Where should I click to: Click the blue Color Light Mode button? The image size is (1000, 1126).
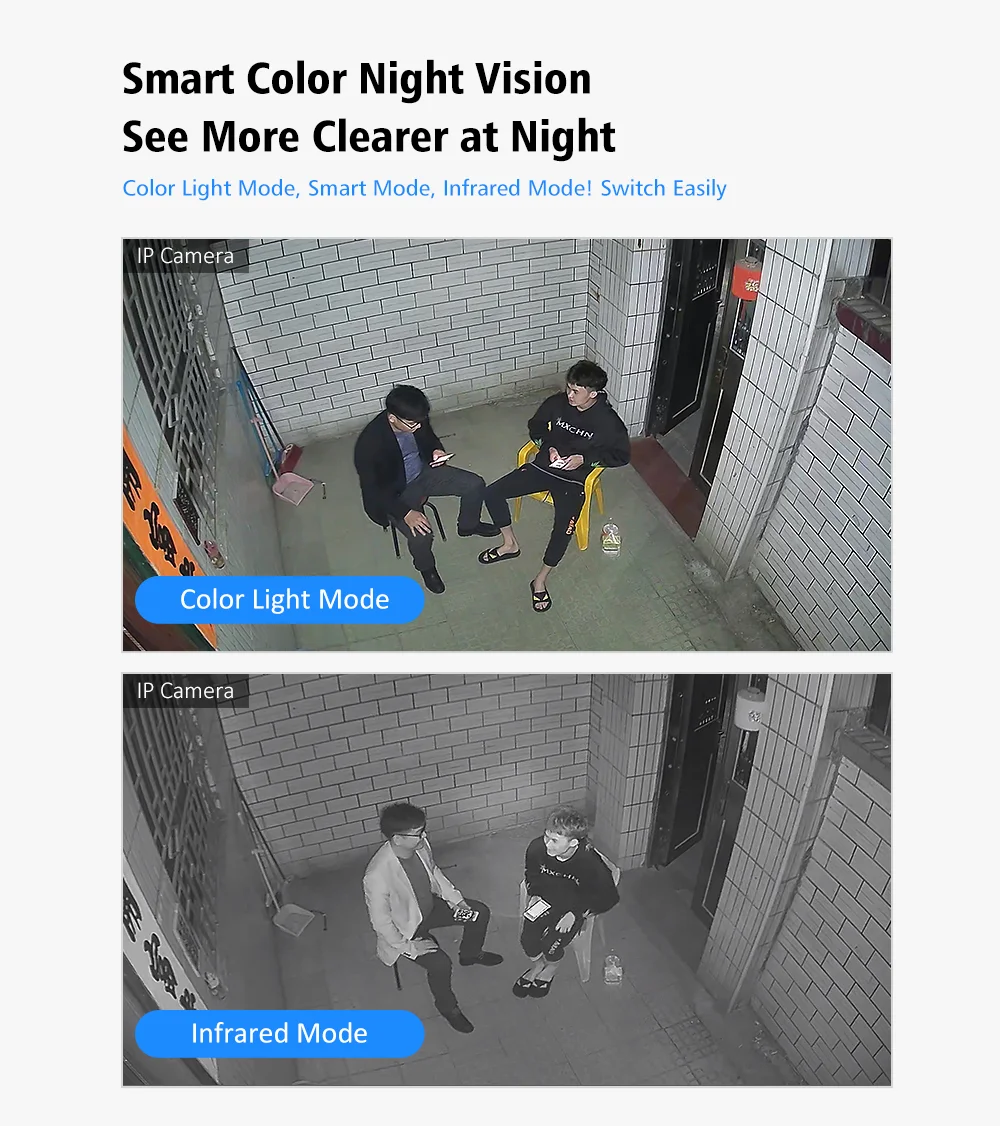click(x=279, y=600)
